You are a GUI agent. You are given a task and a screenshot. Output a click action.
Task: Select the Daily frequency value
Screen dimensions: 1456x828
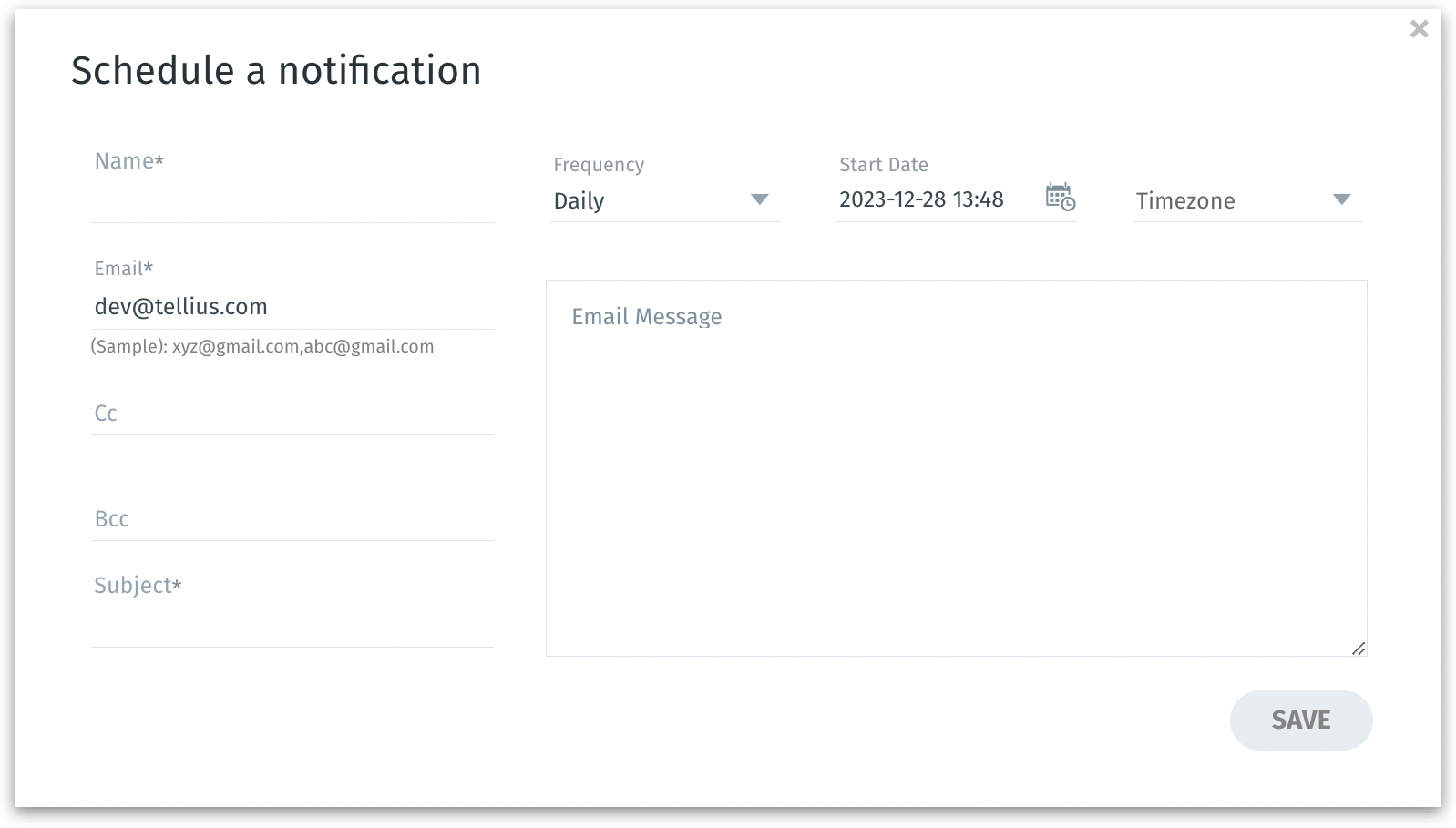(579, 201)
